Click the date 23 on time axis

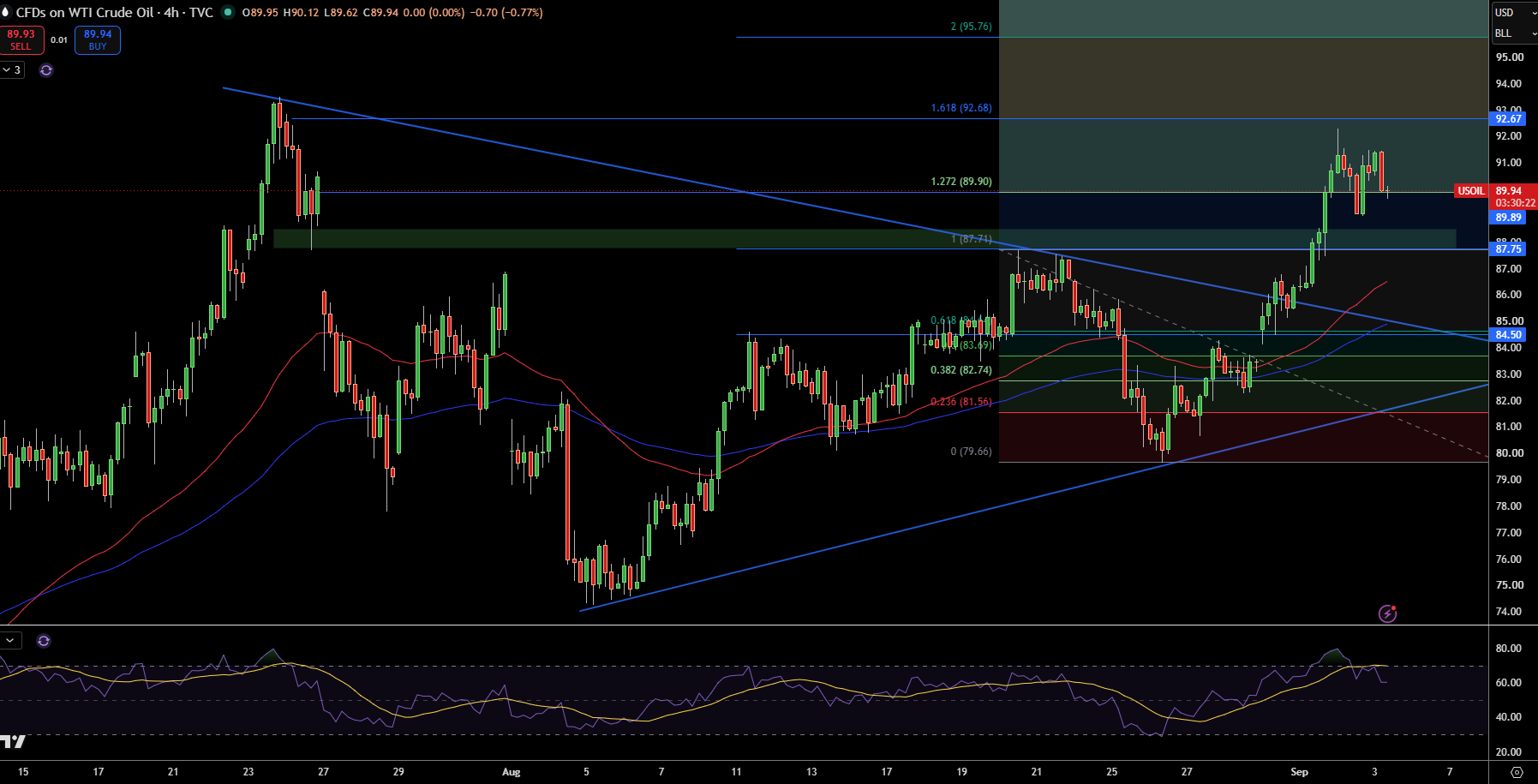[248, 772]
